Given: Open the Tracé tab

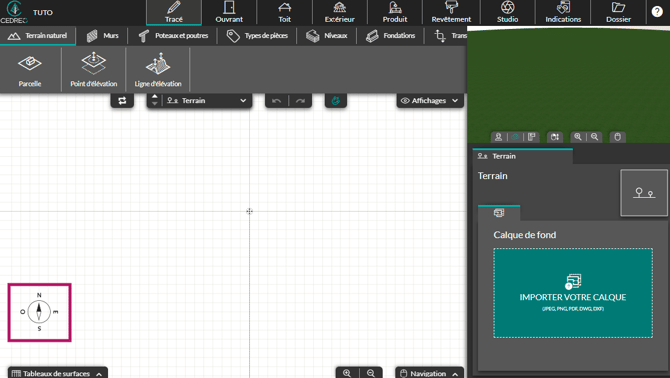Looking at the screenshot, I should coord(173,12).
